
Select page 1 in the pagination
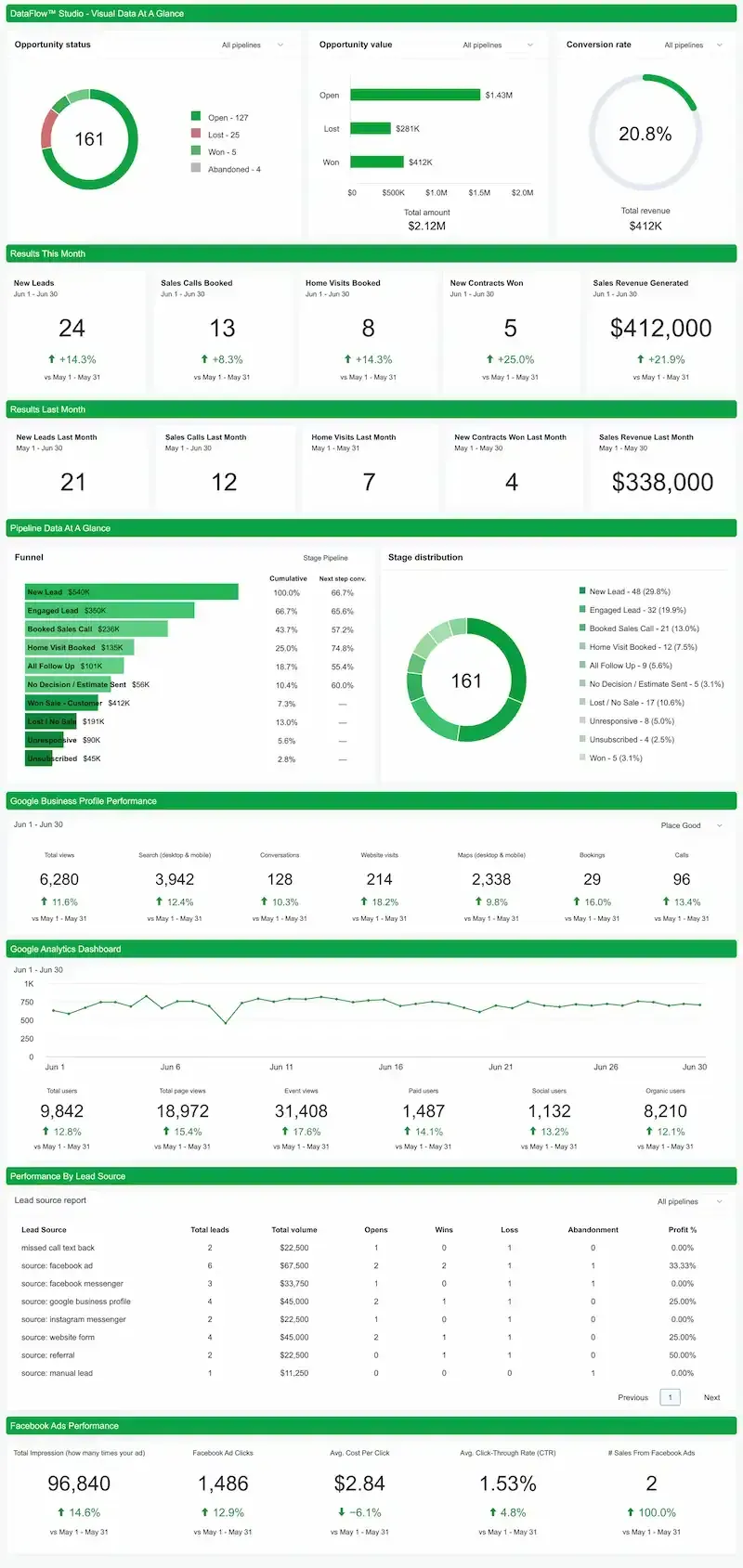671,1397
